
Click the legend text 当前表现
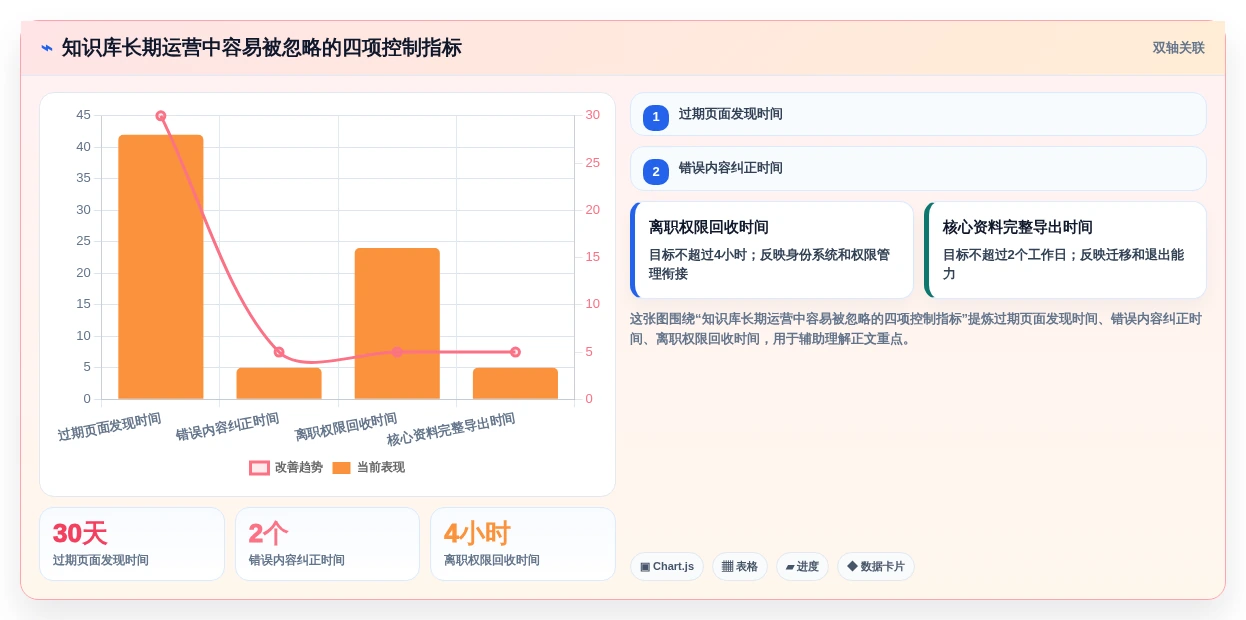click(x=381, y=468)
